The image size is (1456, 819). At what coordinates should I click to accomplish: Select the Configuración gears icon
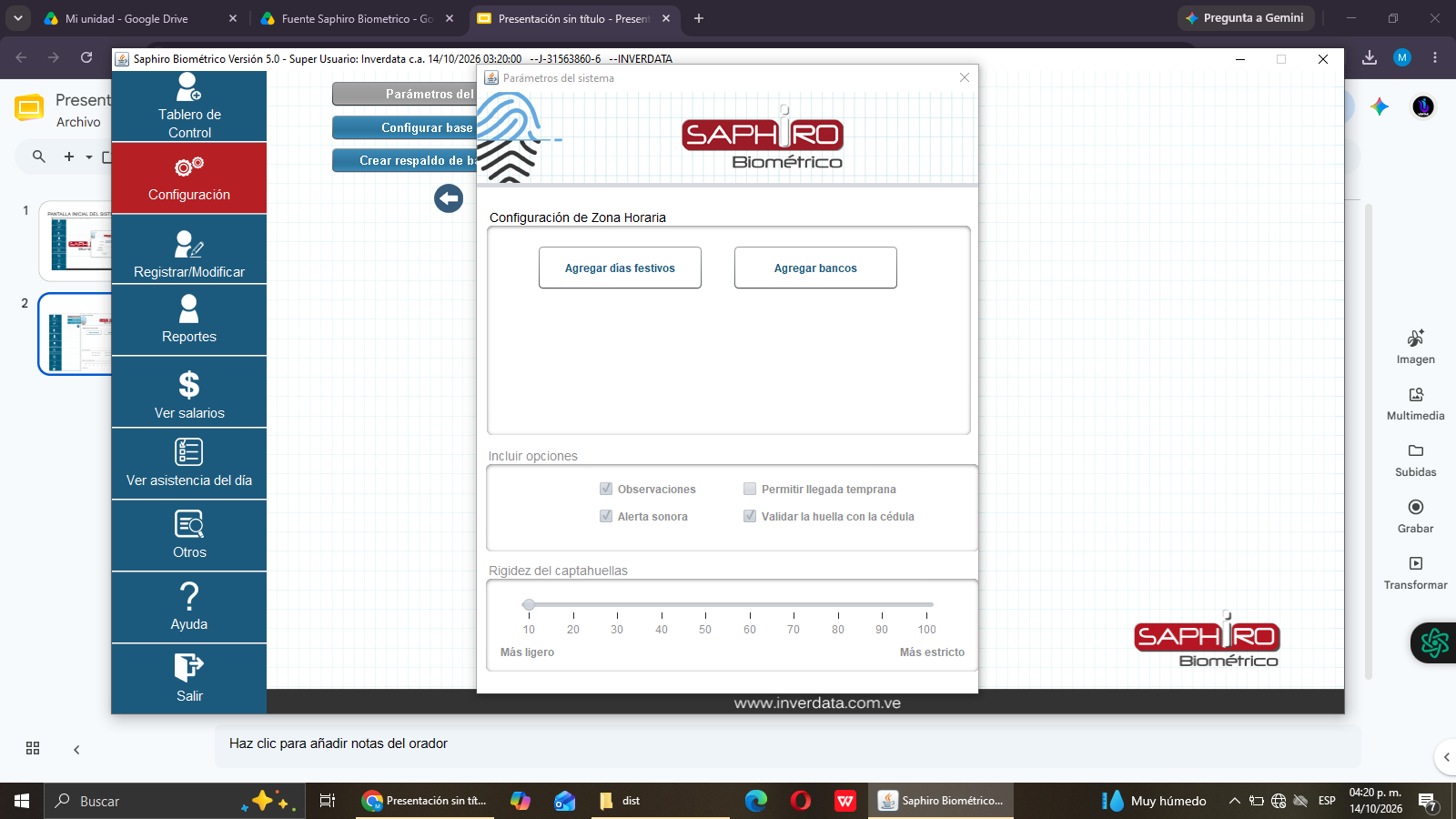(189, 167)
